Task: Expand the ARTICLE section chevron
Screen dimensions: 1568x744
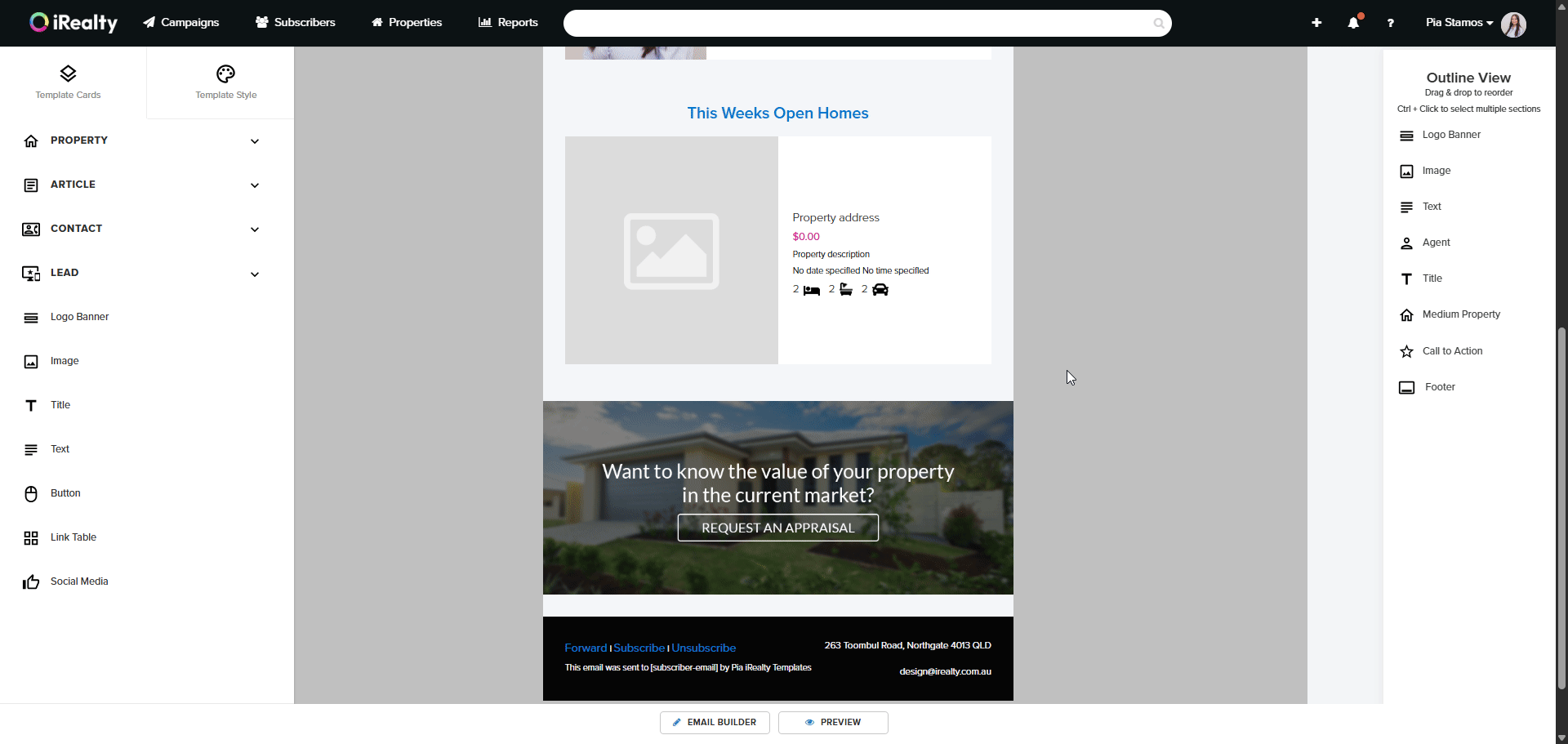Action: (x=255, y=185)
